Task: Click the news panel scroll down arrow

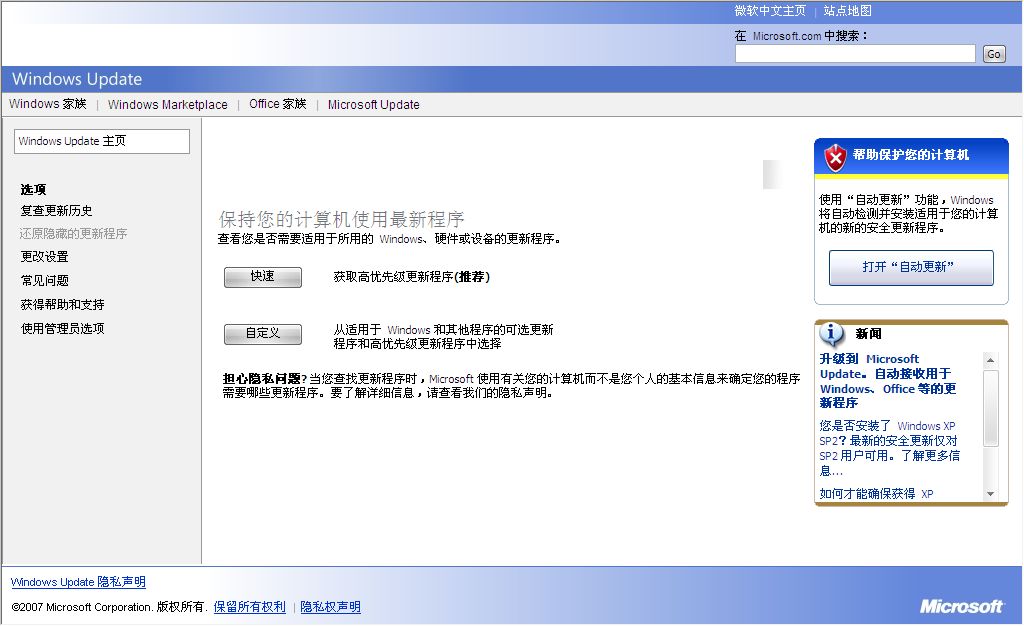Action: tap(990, 494)
